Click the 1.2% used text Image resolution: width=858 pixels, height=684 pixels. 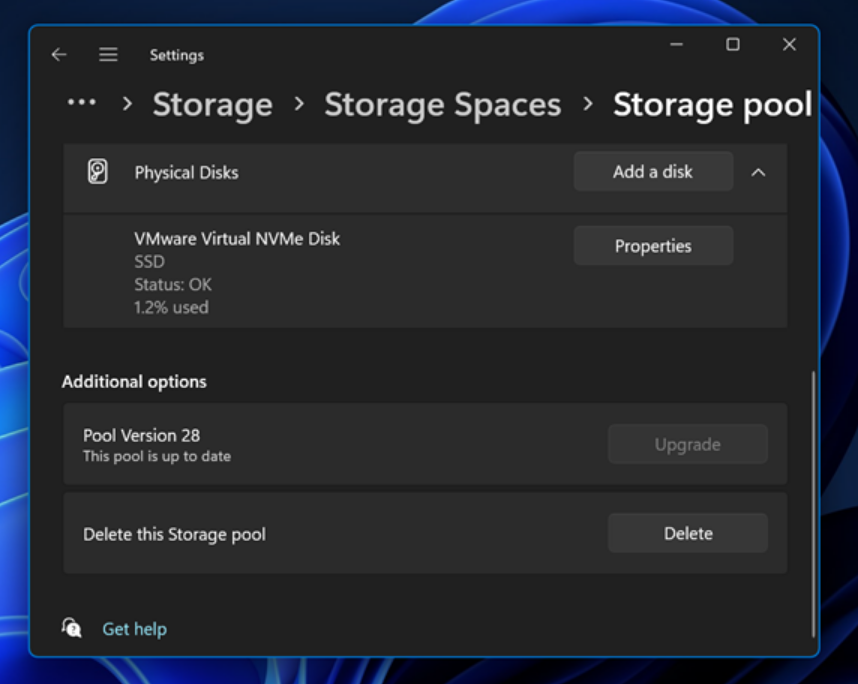click(171, 308)
